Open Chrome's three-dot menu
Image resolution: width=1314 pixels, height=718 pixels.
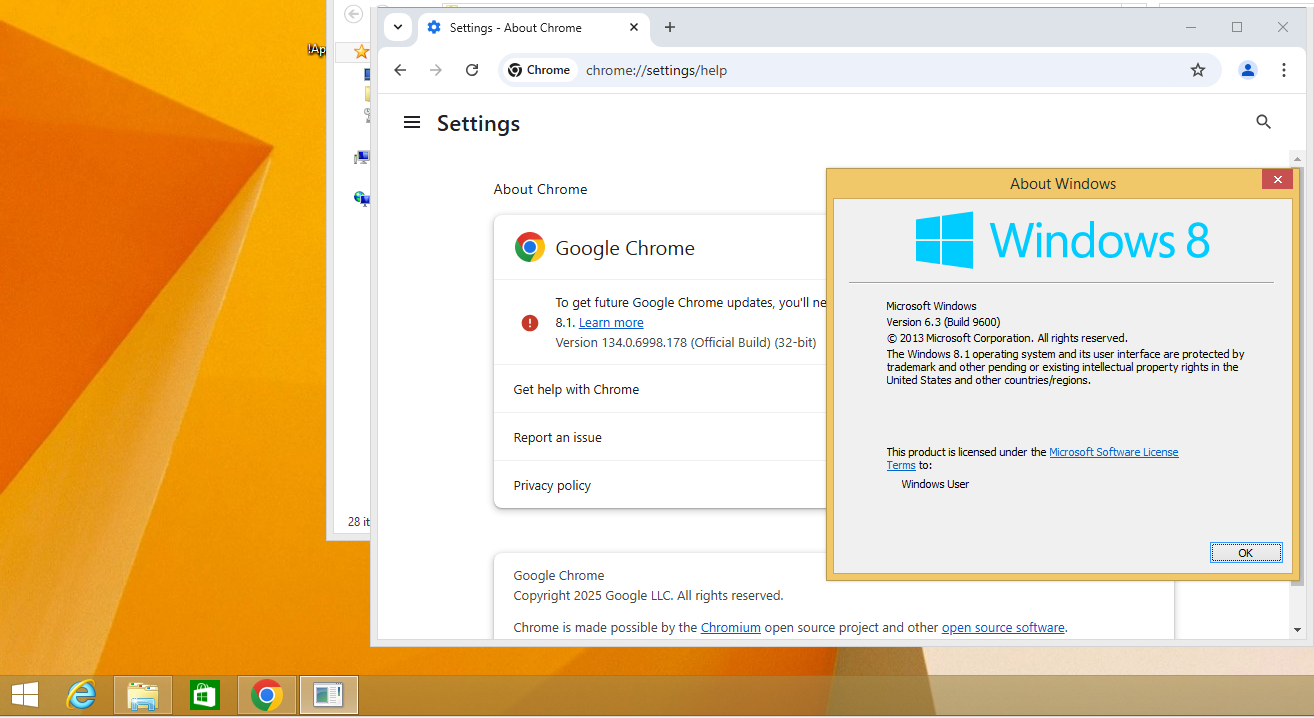[x=1284, y=70]
